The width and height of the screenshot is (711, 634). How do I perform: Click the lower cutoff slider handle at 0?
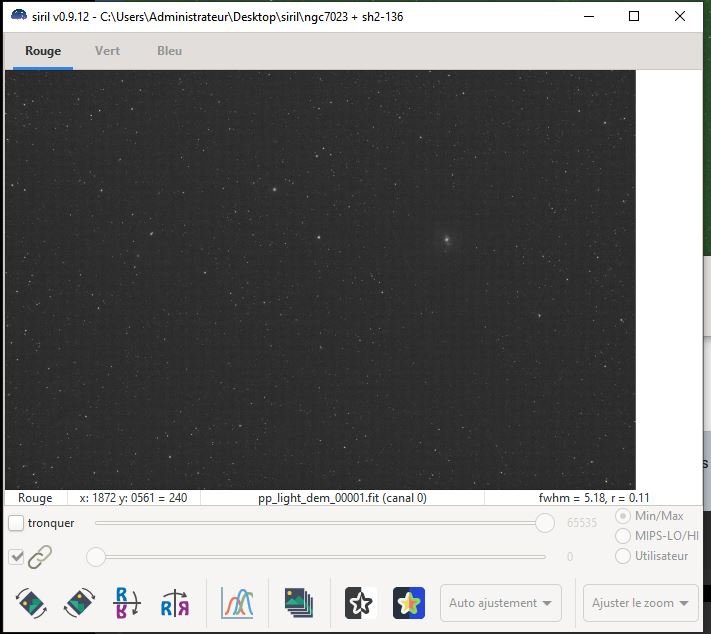click(x=96, y=556)
